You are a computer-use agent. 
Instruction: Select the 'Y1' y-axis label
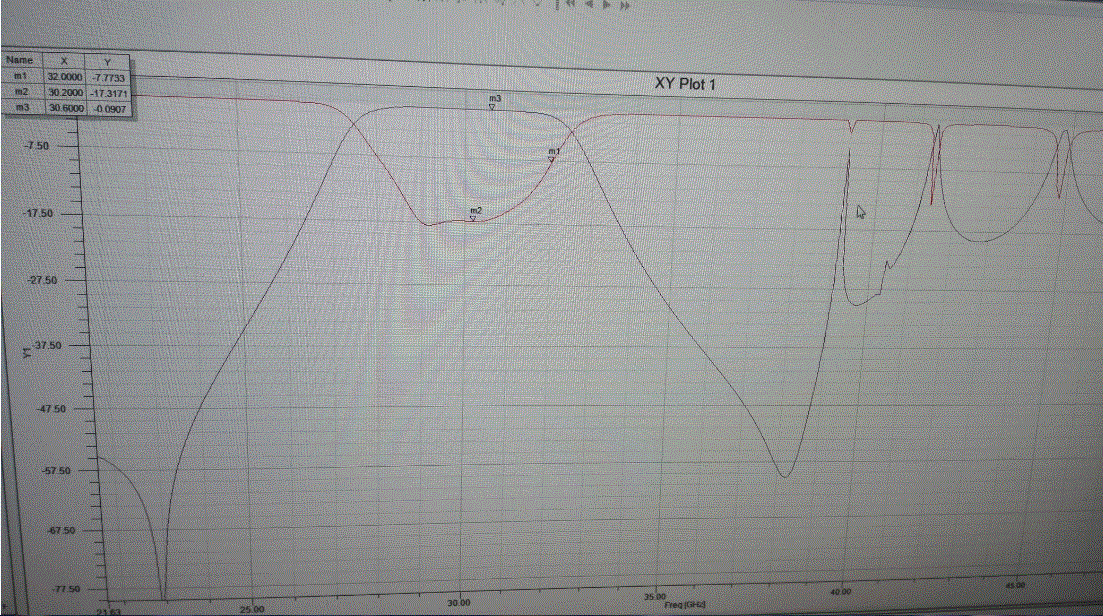point(27,352)
